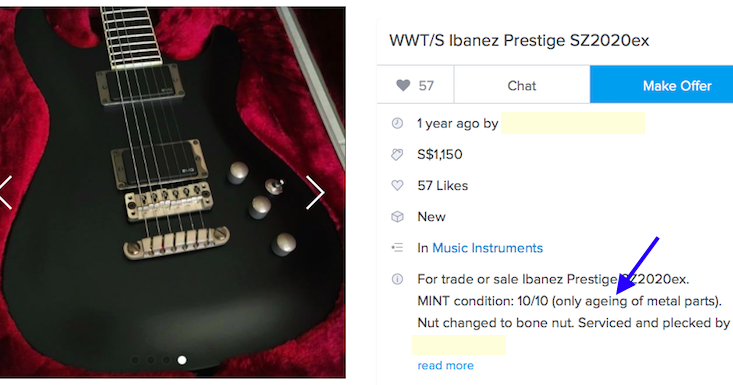Open the Music Instruments category link
This screenshot has width=733, height=385.
click(x=488, y=248)
